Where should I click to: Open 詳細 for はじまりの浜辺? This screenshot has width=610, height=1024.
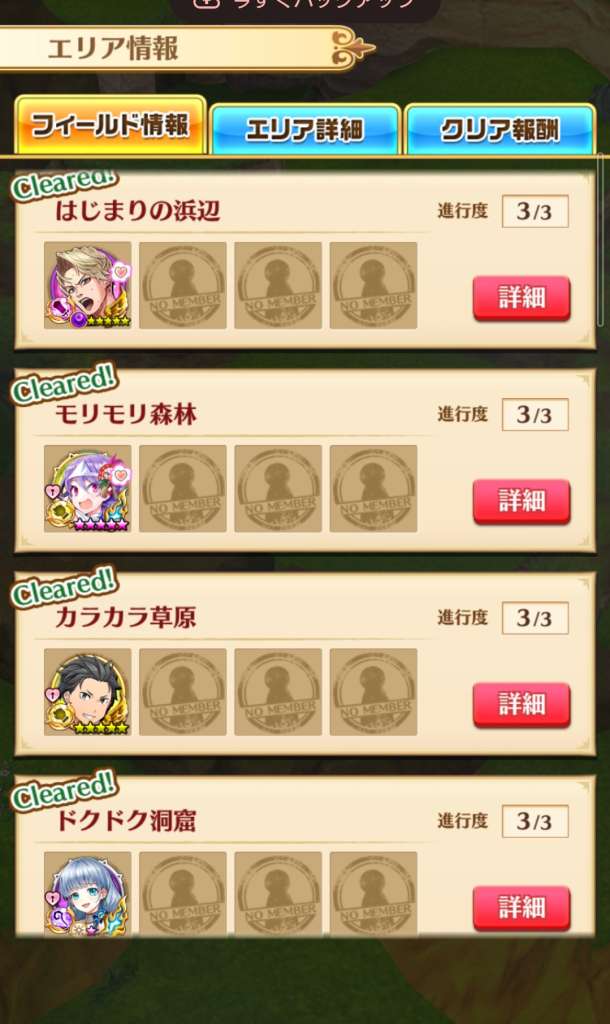pos(521,298)
